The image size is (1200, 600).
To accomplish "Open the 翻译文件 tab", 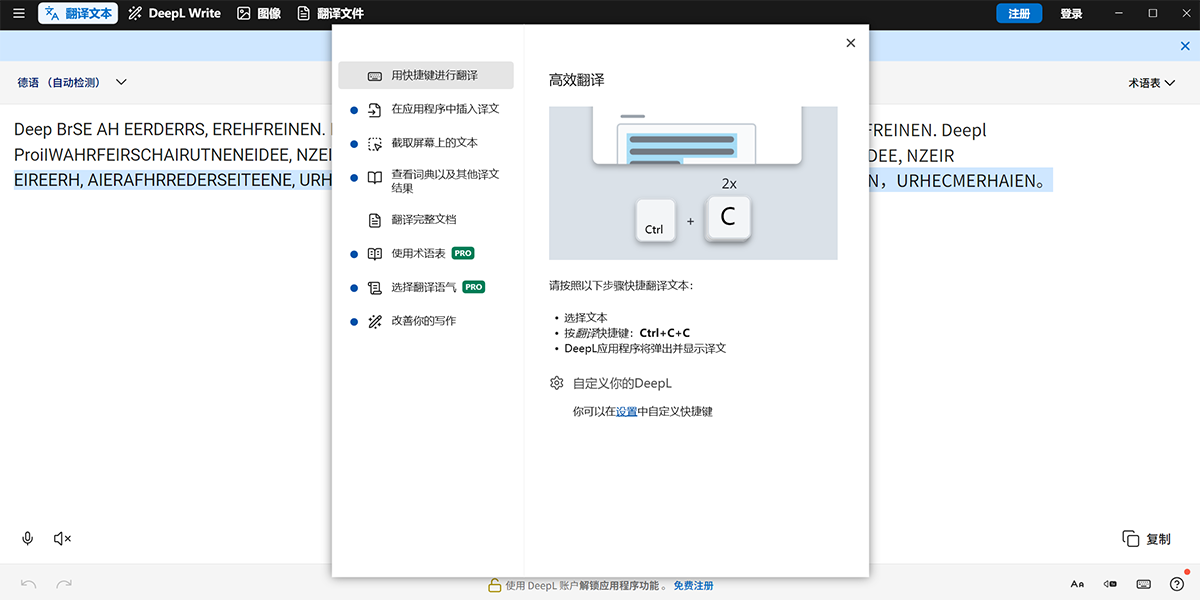I will (330, 14).
